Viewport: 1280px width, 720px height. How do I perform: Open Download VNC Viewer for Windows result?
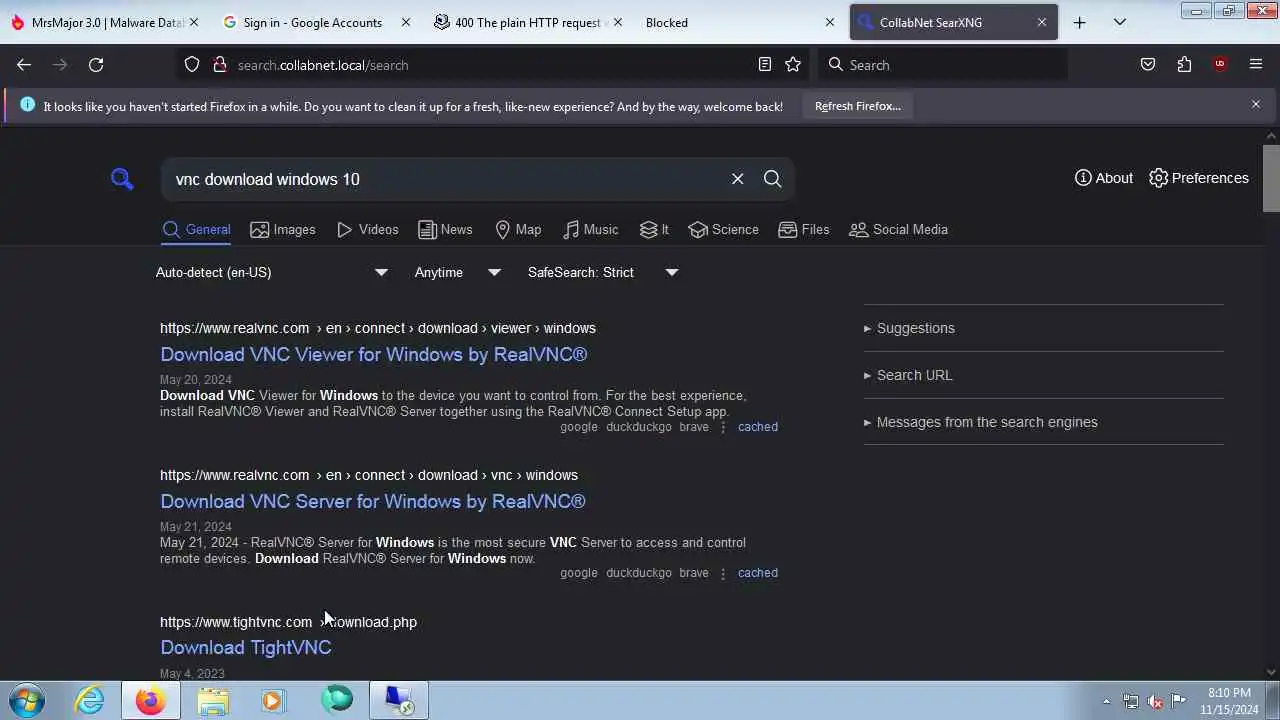[374, 354]
